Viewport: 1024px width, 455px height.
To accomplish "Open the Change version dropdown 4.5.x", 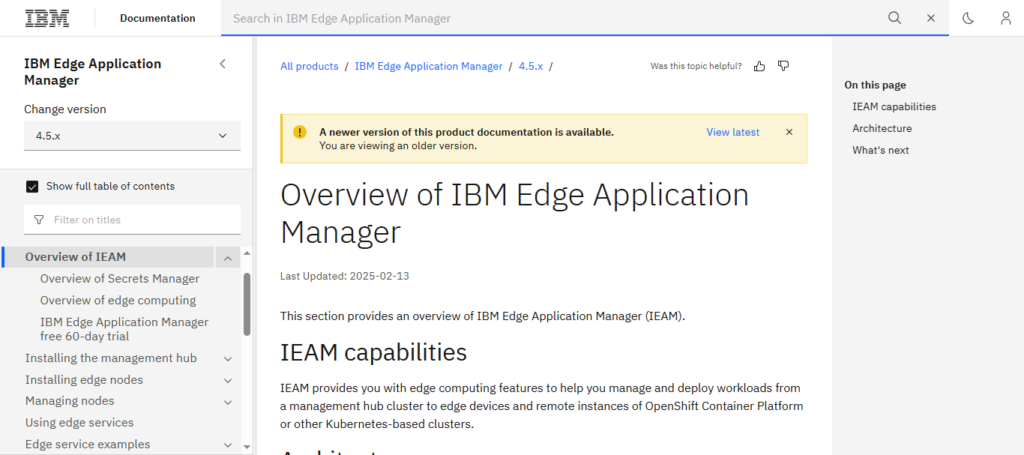I will click(x=132, y=136).
